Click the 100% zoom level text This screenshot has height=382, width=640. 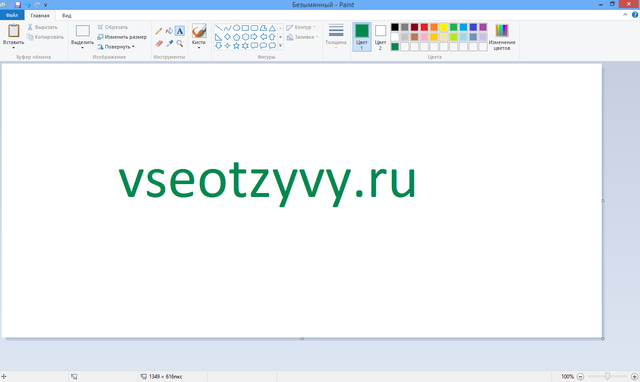(567, 376)
